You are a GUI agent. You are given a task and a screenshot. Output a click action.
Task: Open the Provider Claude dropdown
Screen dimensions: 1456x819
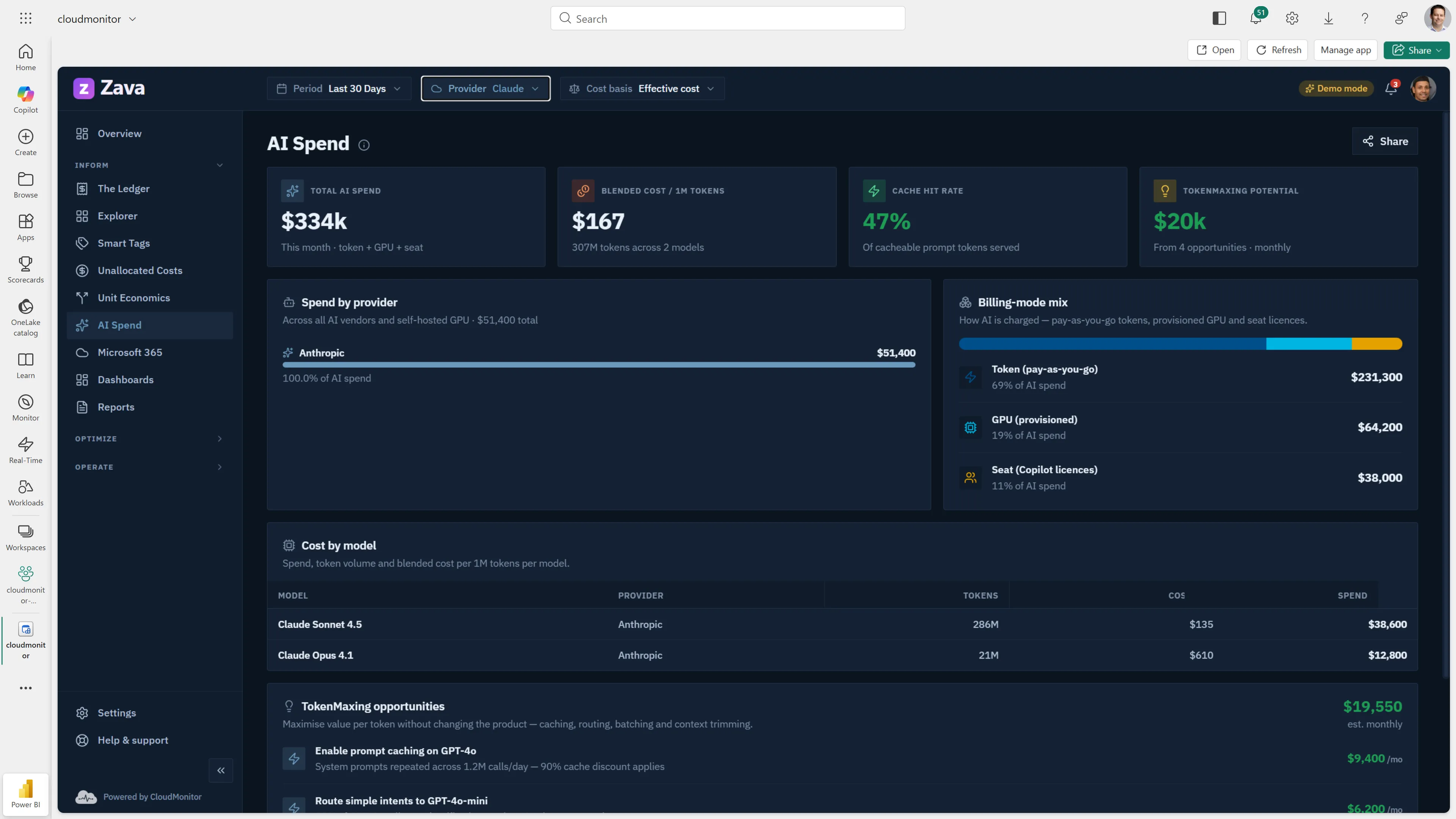coord(485,88)
